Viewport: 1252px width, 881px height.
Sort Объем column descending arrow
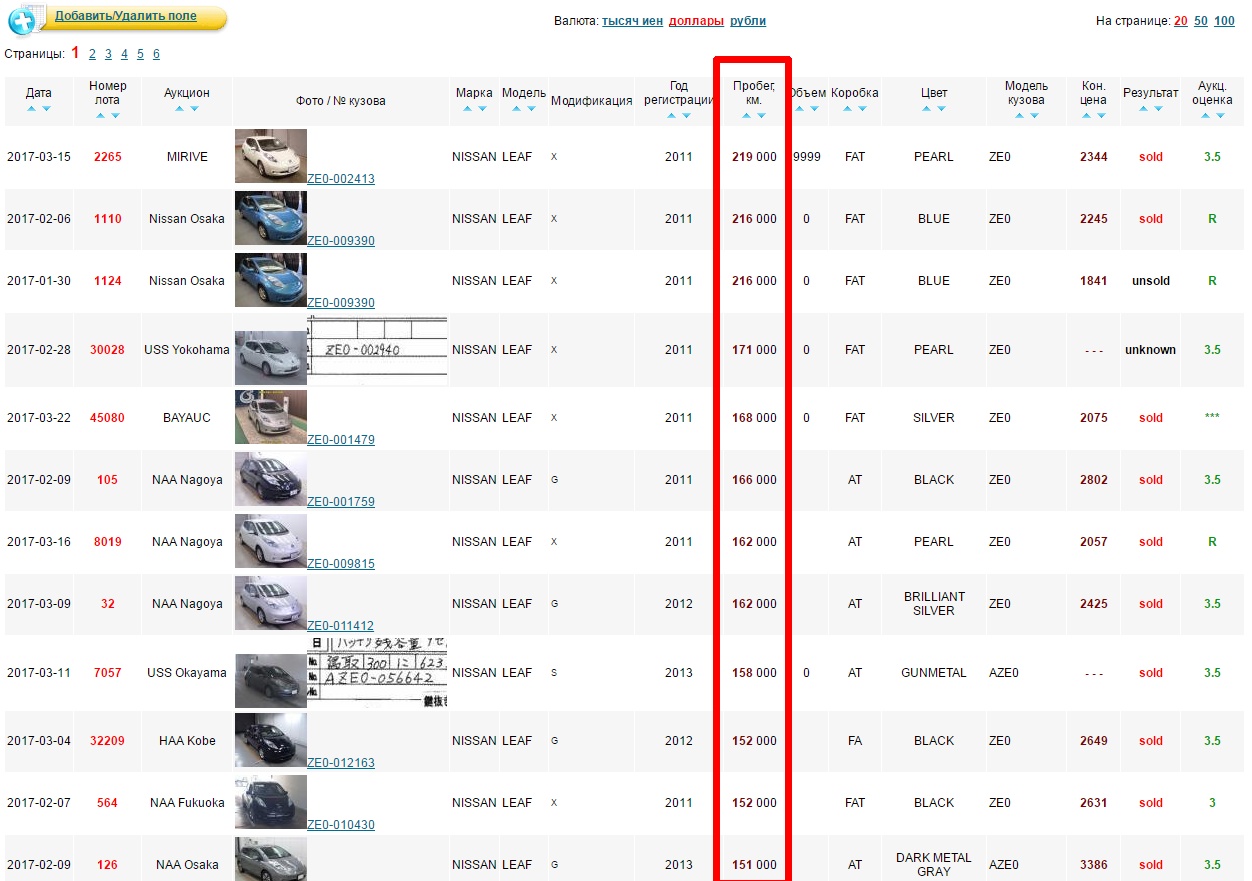point(814,108)
